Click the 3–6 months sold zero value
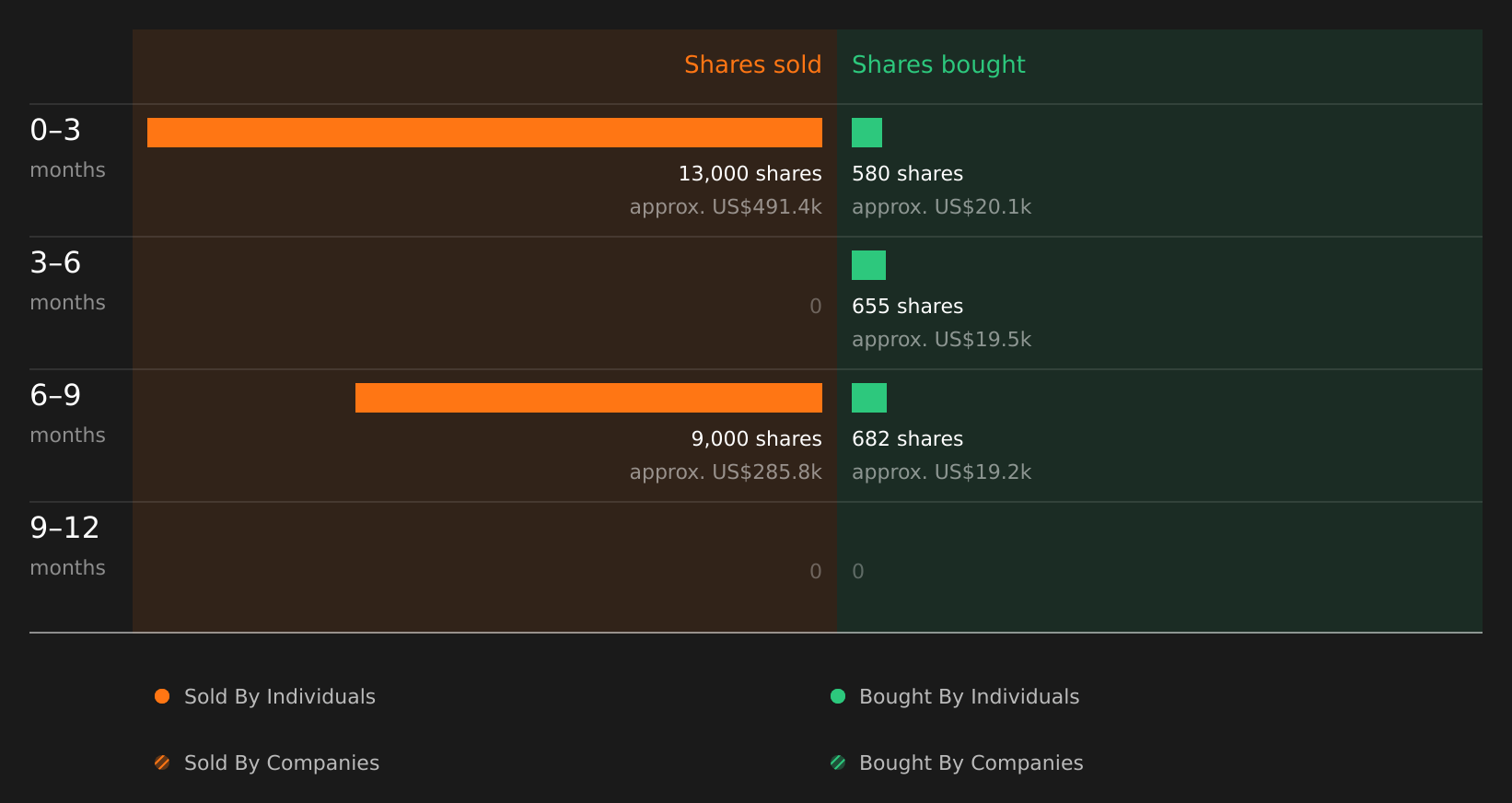Viewport: 1512px width, 803px height. point(816,307)
